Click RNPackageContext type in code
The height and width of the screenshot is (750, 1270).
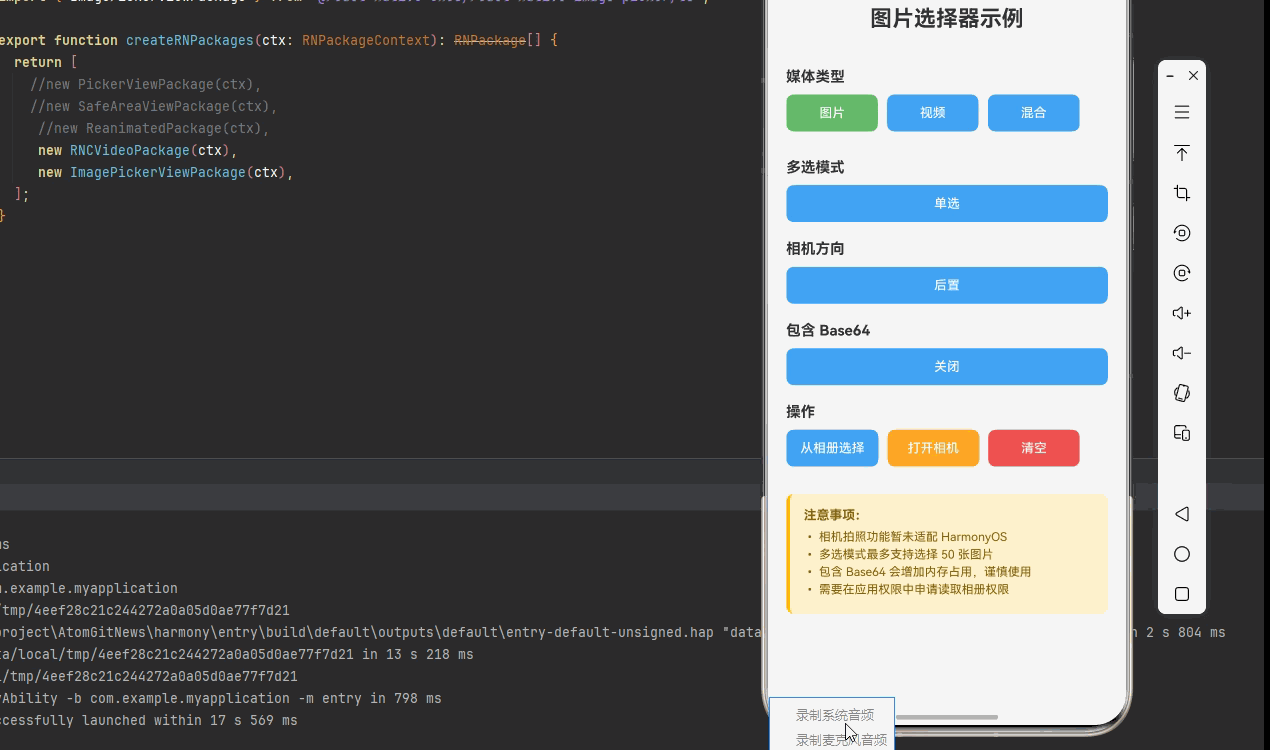click(366, 40)
